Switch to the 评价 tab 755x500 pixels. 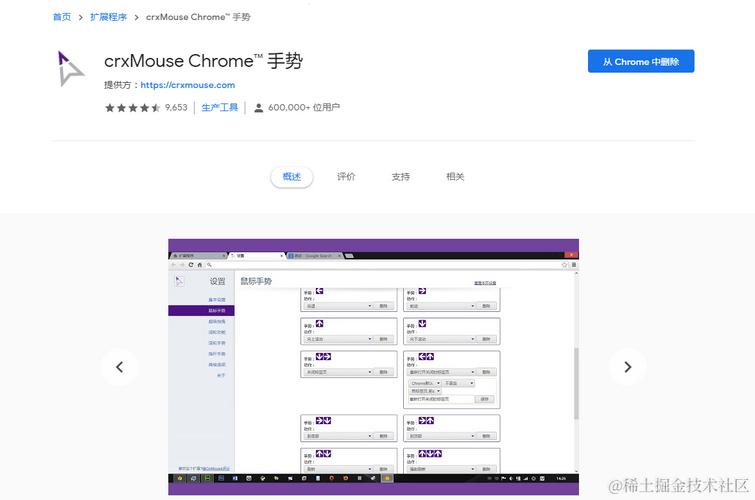tap(346, 177)
